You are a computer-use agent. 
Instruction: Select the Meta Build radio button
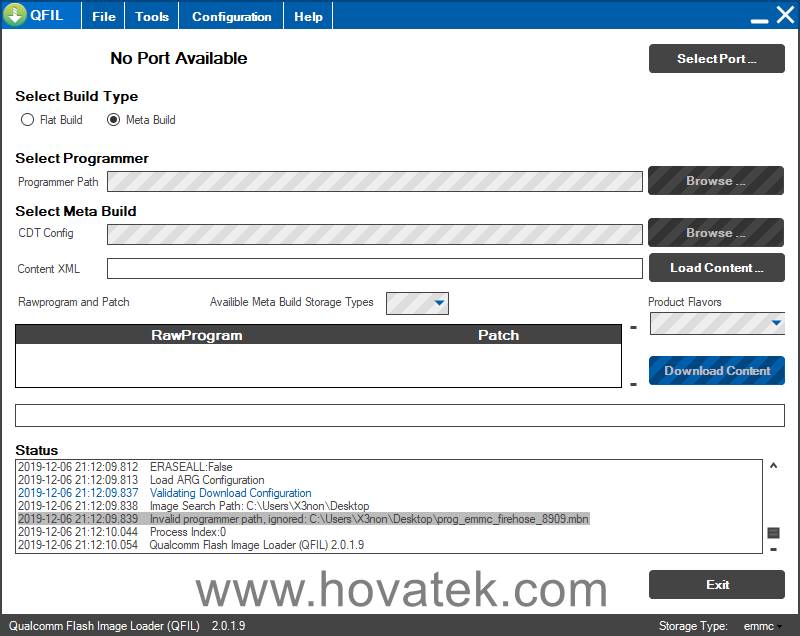(113, 120)
